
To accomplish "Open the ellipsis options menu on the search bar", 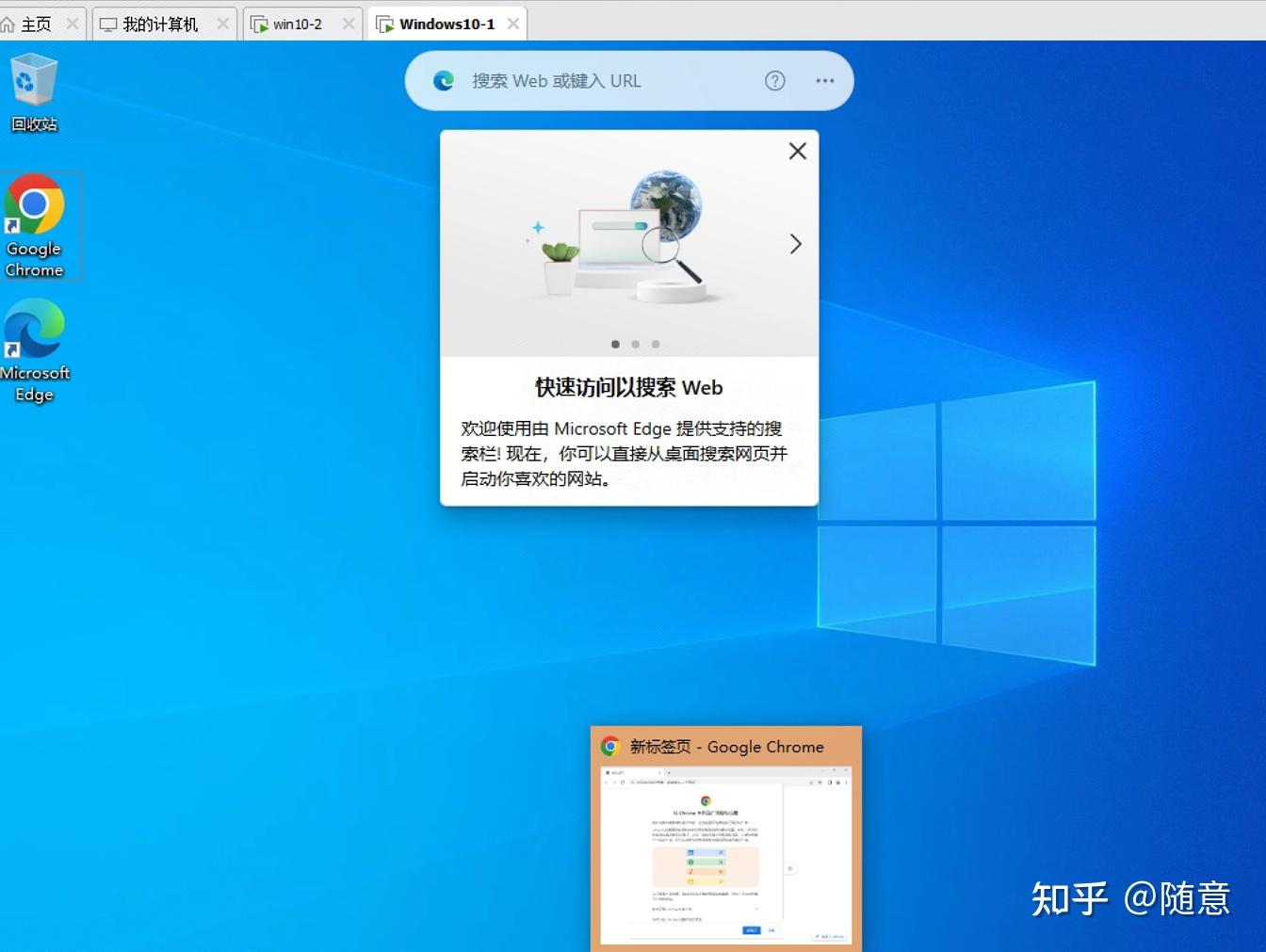I will [x=825, y=81].
